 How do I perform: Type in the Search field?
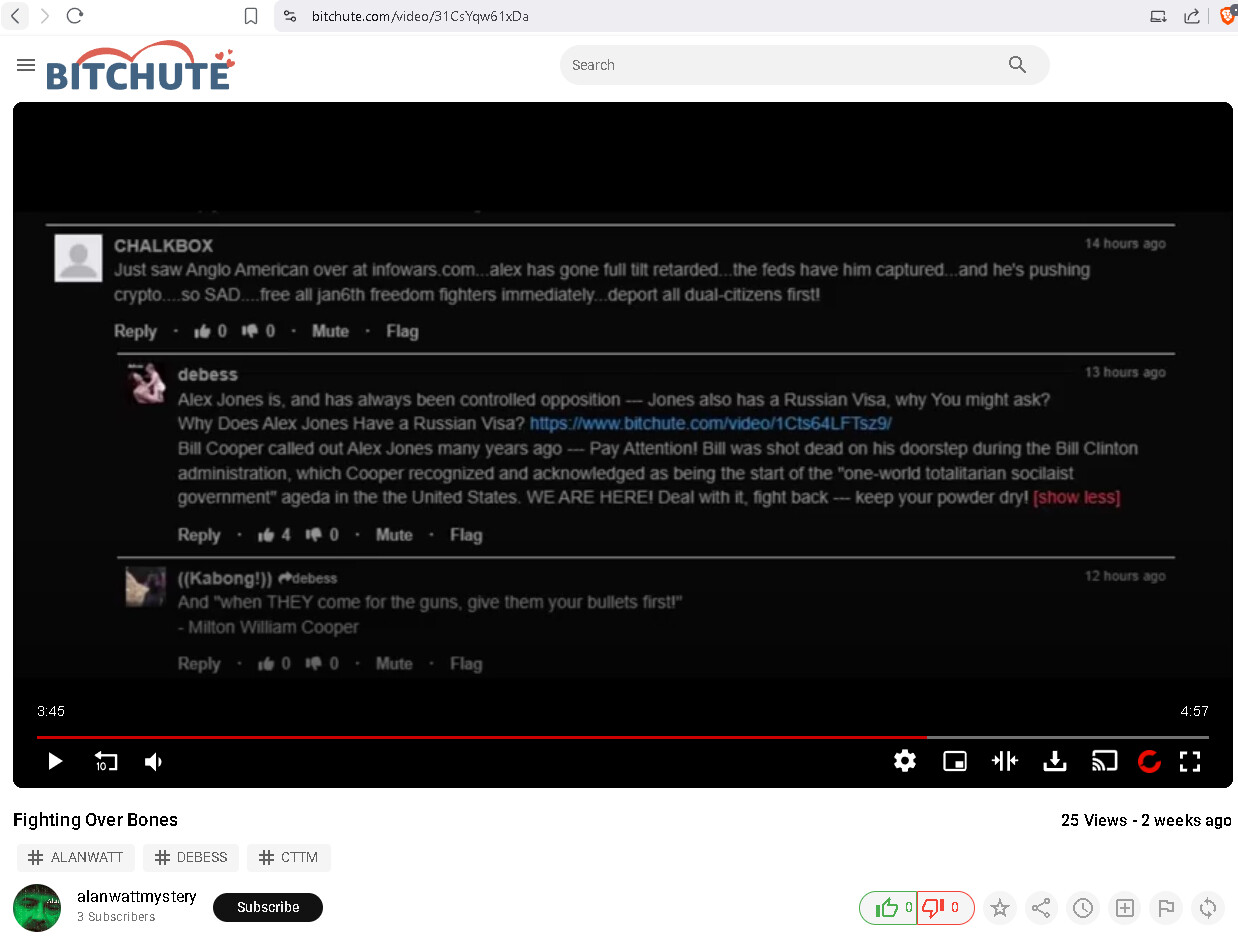[x=780, y=65]
